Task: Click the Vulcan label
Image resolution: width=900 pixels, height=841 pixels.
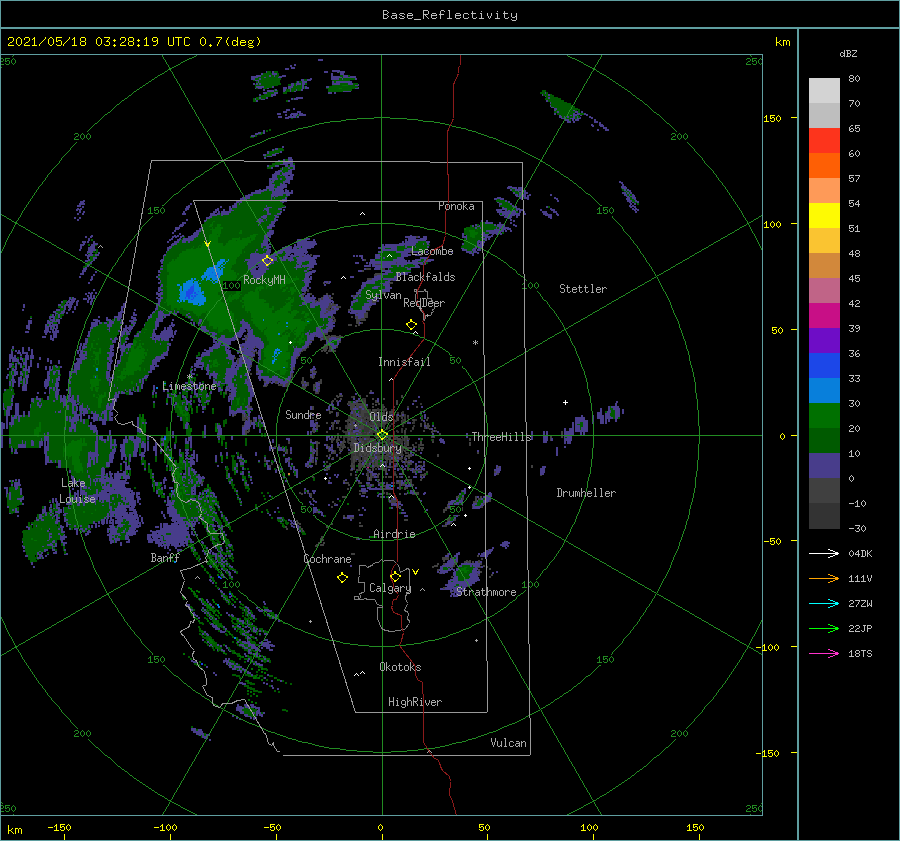Action: 508,743
